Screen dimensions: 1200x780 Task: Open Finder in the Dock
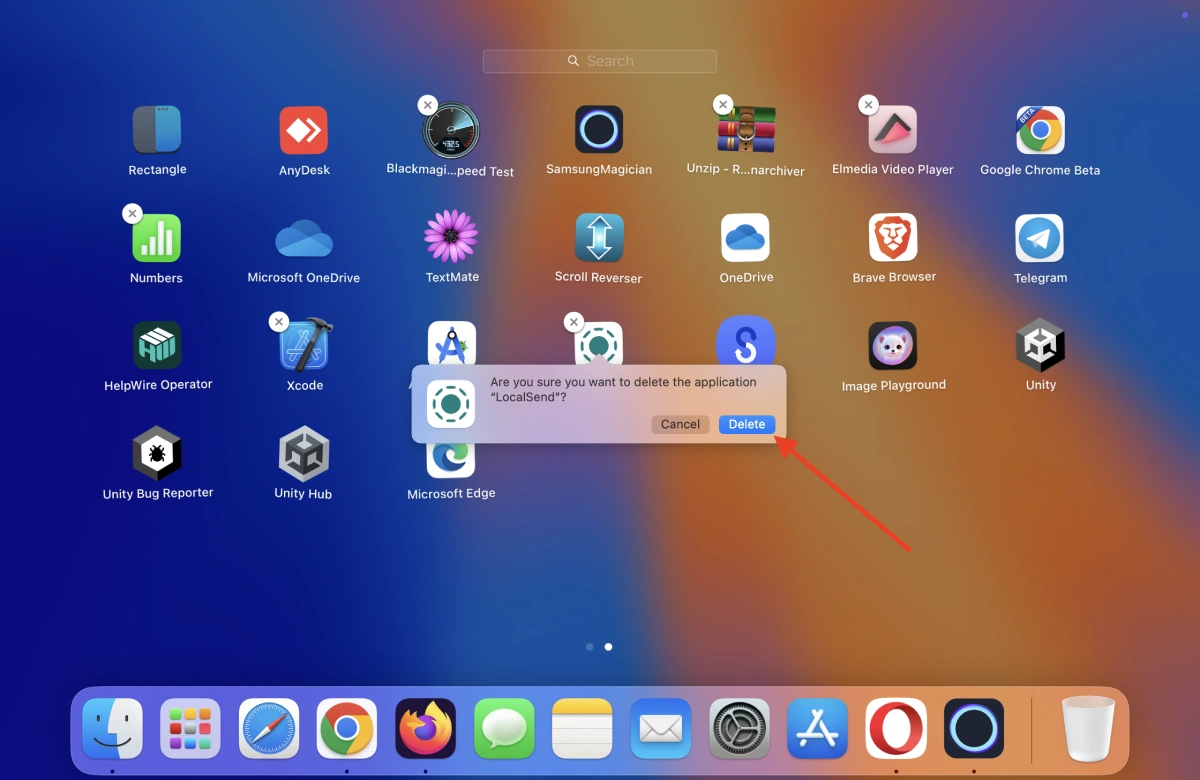pyautogui.click(x=112, y=728)
